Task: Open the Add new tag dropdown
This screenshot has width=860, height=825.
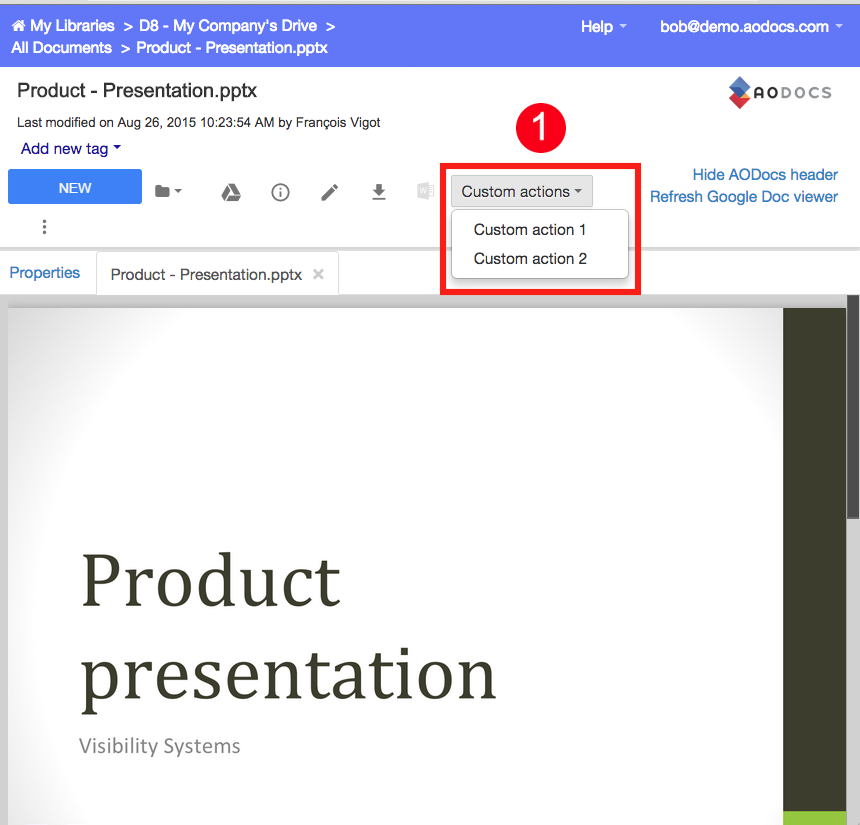Action: pos(71,149)
